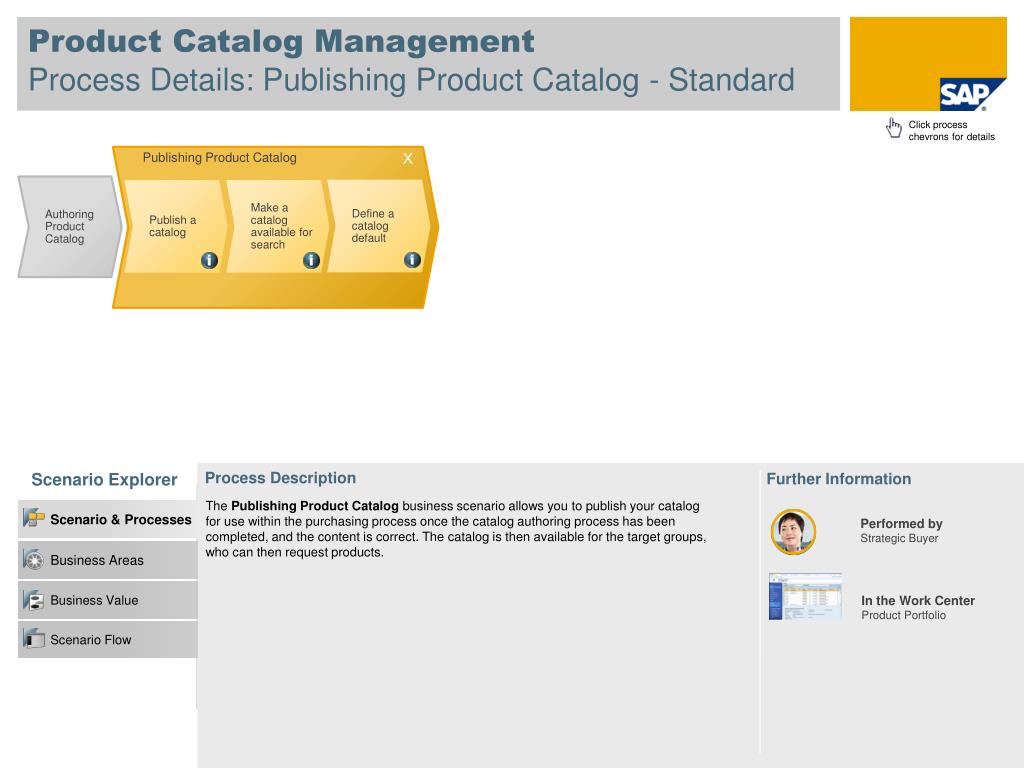Click the hand pointer hint icon
This screenshot has width=1024, height=768.
pyautogui.click(x=893, y=128)
